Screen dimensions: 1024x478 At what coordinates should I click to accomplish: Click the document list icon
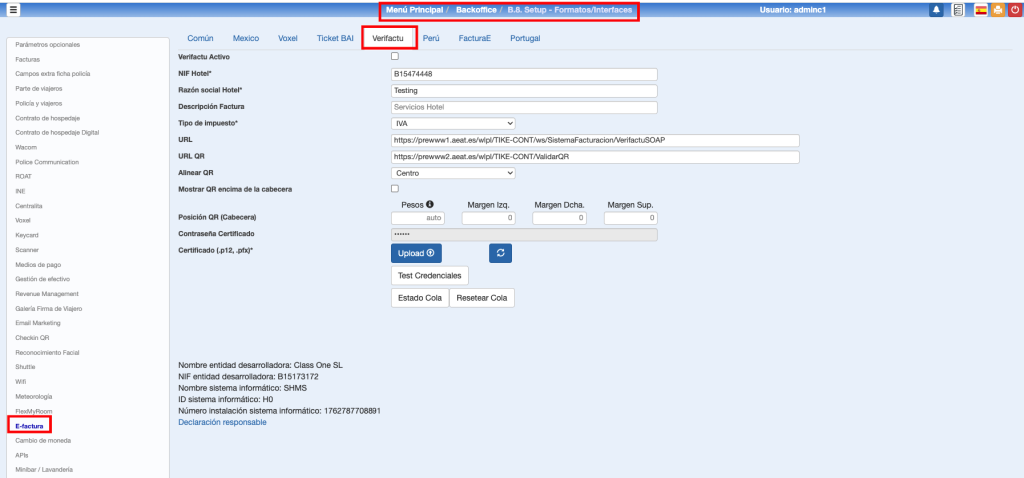tap(958, 10)
